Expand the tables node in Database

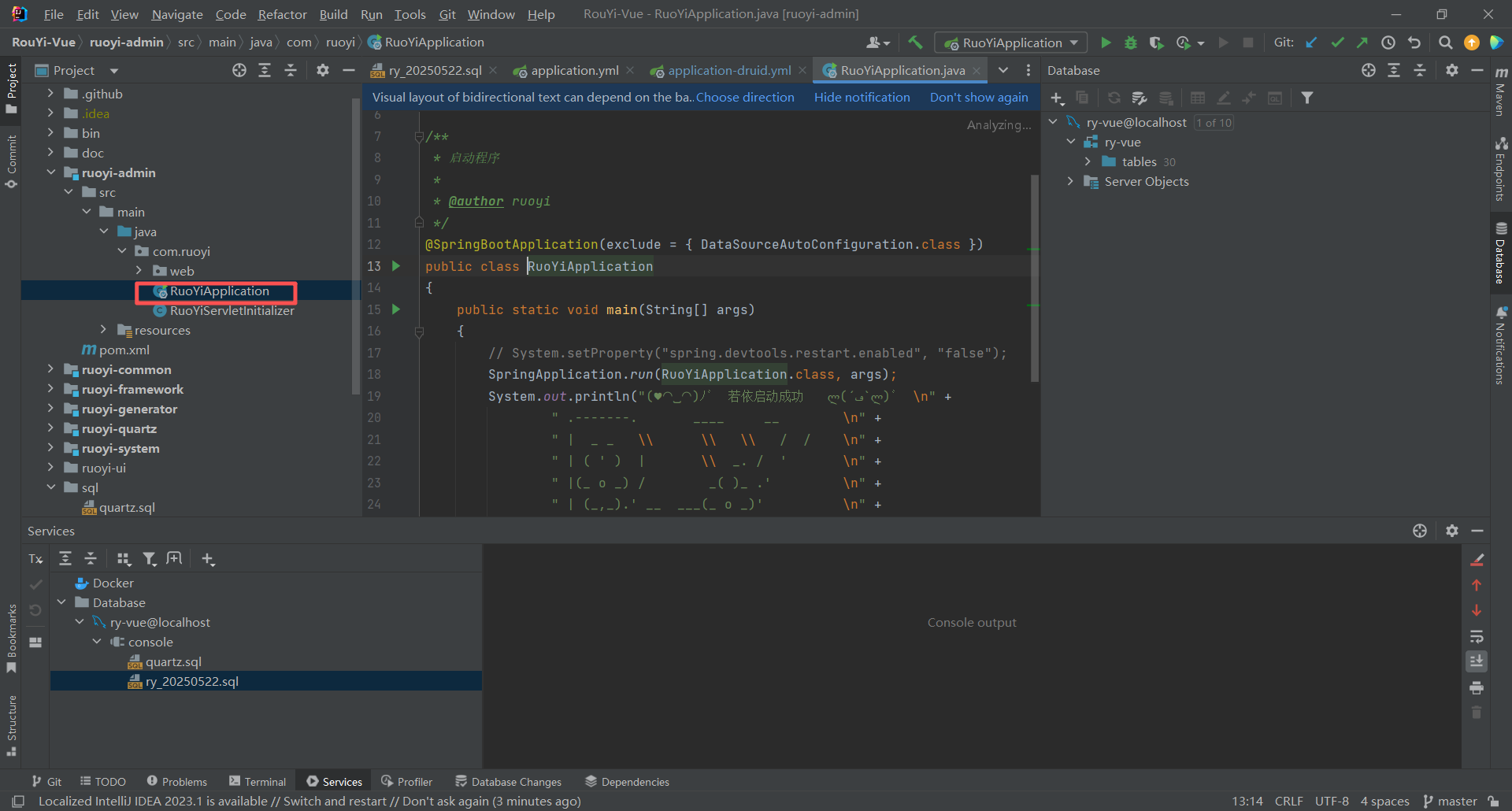(1088, 161)
